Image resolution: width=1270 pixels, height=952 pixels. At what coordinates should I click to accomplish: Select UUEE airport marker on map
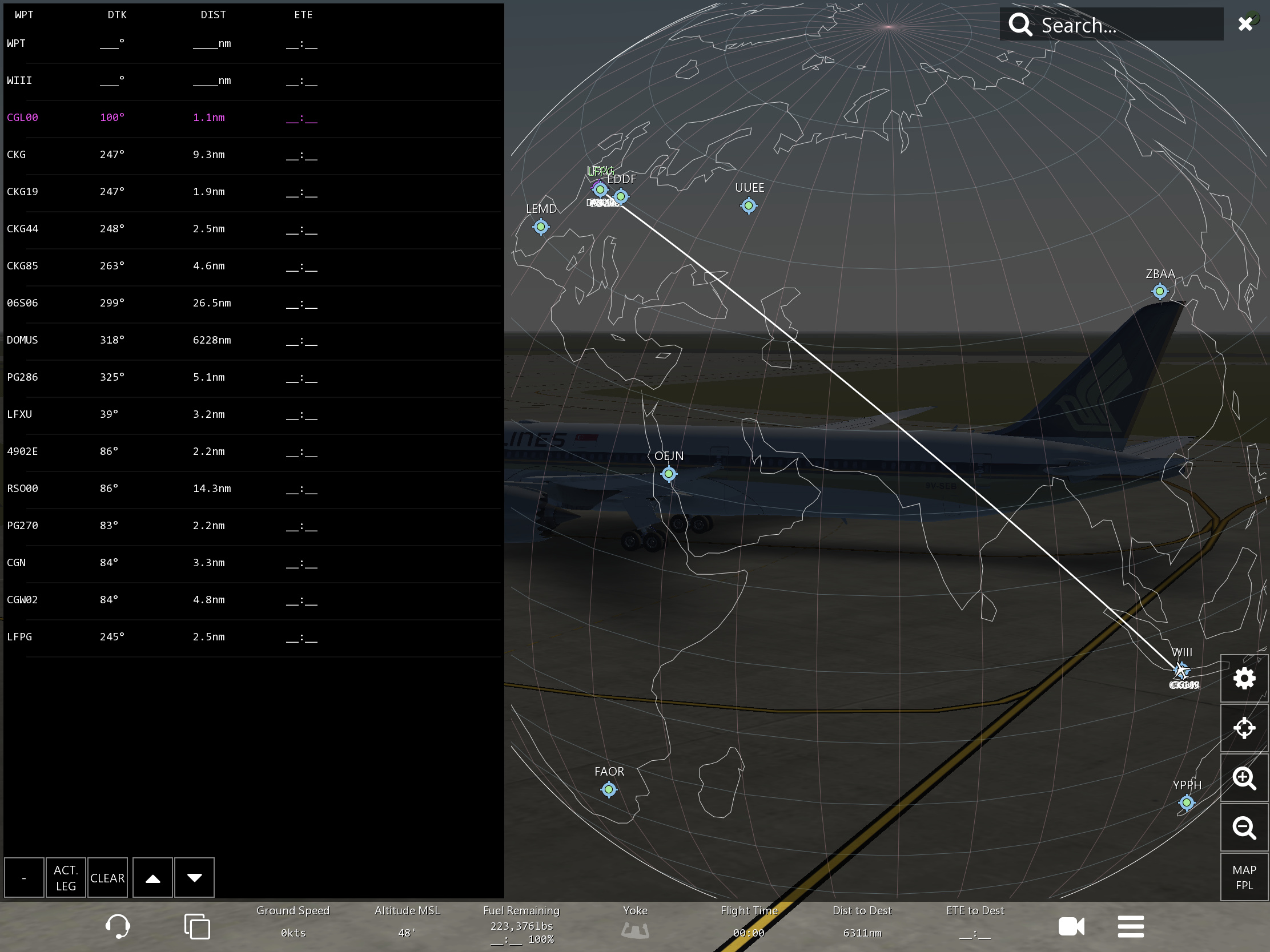(748, 205)
